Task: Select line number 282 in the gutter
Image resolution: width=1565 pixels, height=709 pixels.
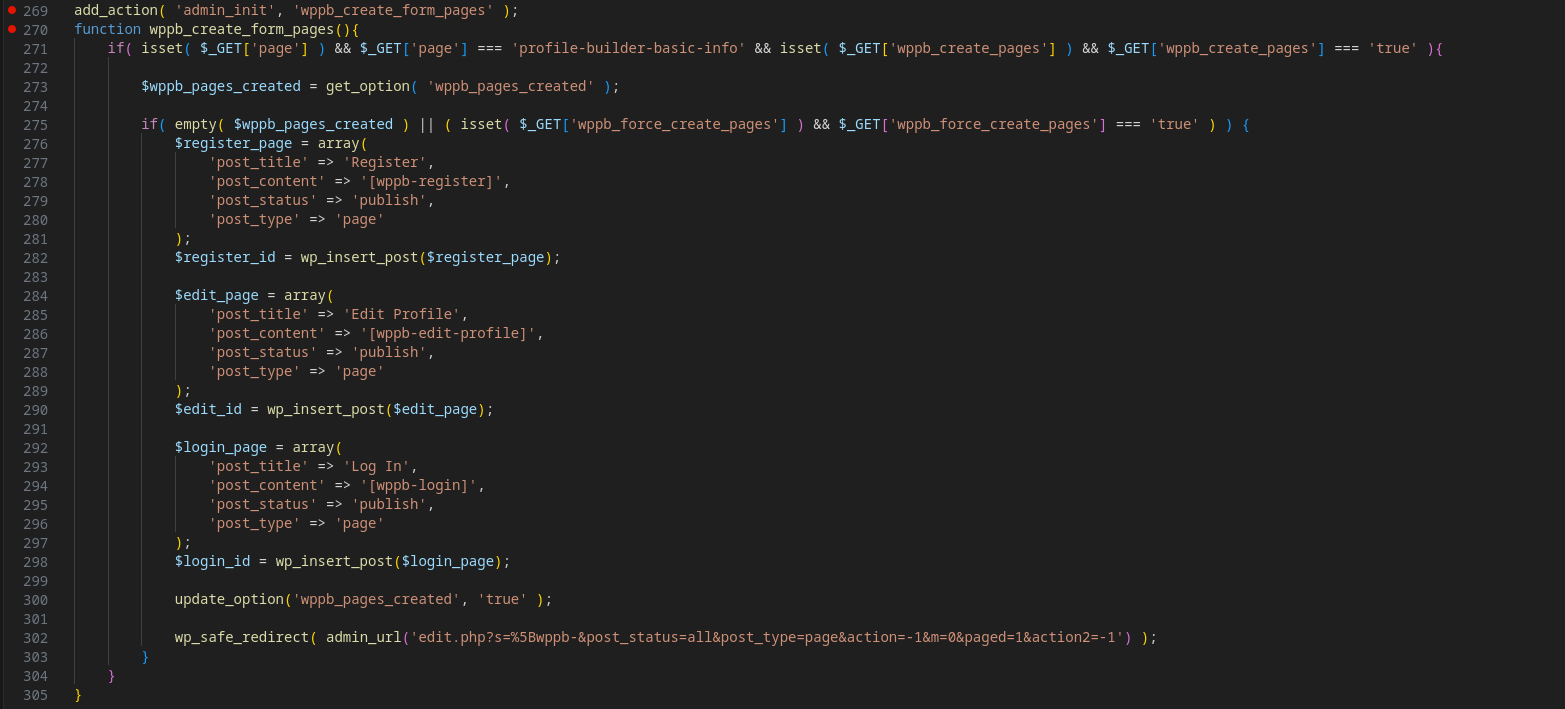Action: click(x=35, y=258)
